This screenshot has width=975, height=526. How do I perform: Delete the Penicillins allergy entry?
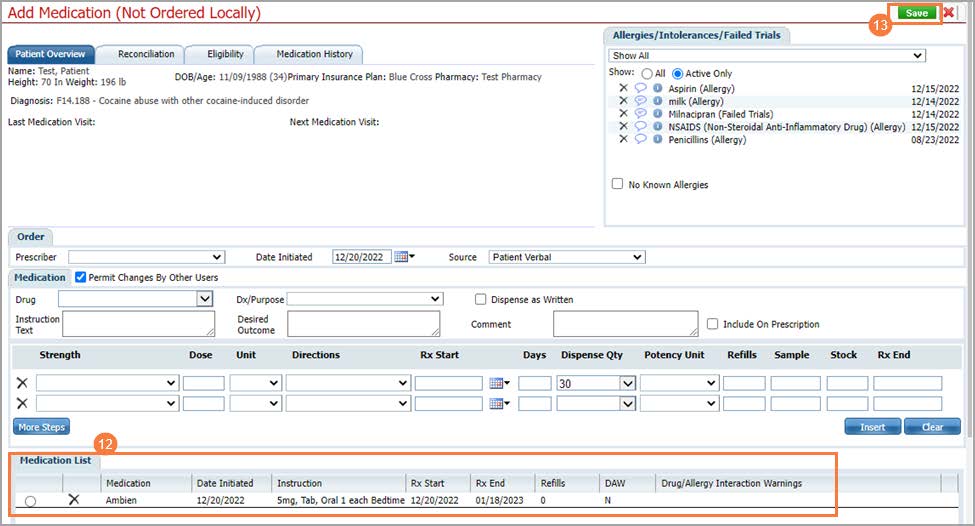(623, 139)
